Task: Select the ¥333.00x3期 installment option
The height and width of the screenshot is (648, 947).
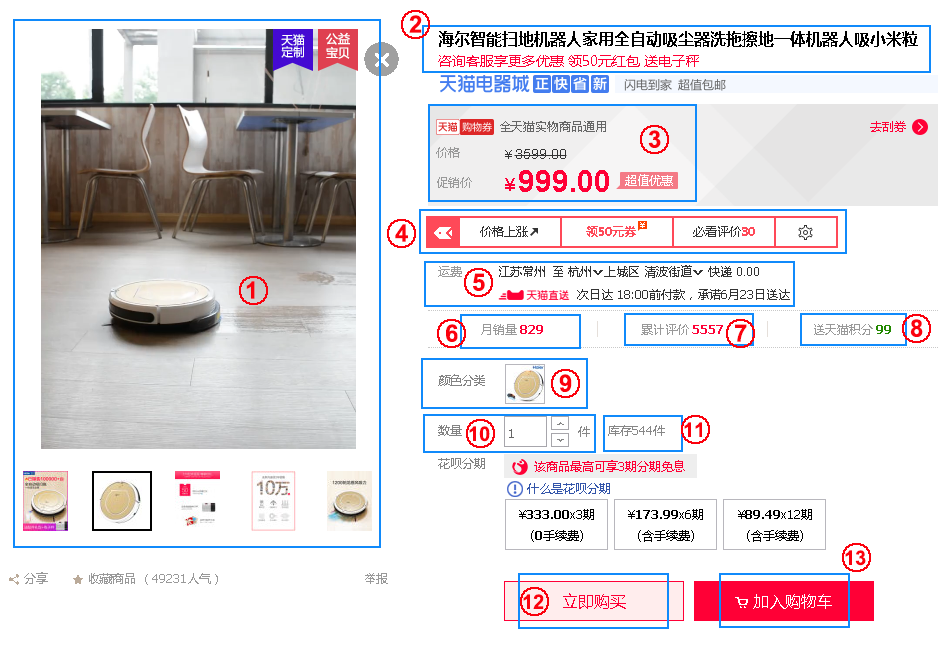Action: (x=556, y=524)
